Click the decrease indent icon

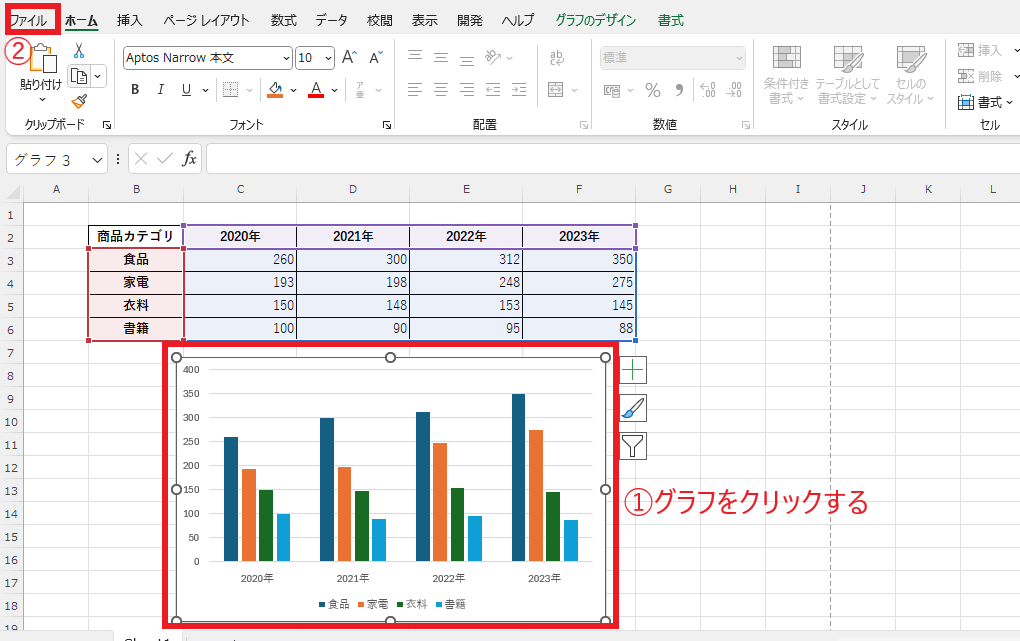(x=493, y=89)
